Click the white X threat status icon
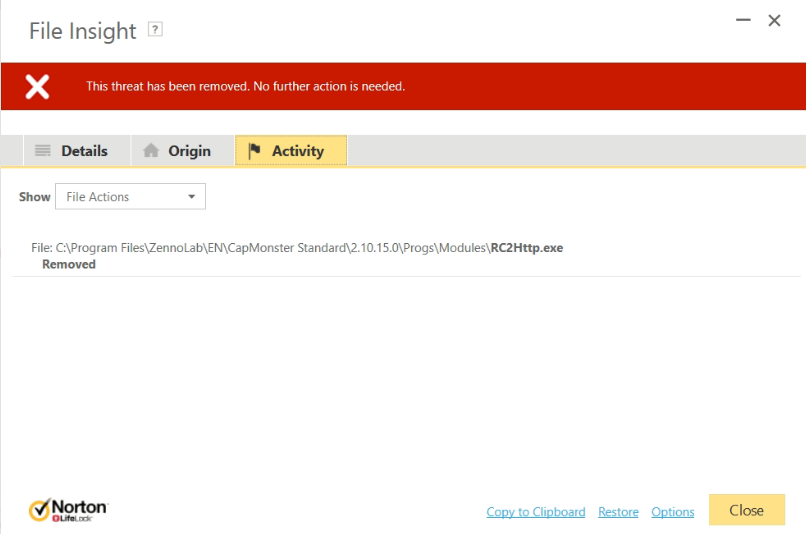806x534 pixels. [x=38, y=86]
